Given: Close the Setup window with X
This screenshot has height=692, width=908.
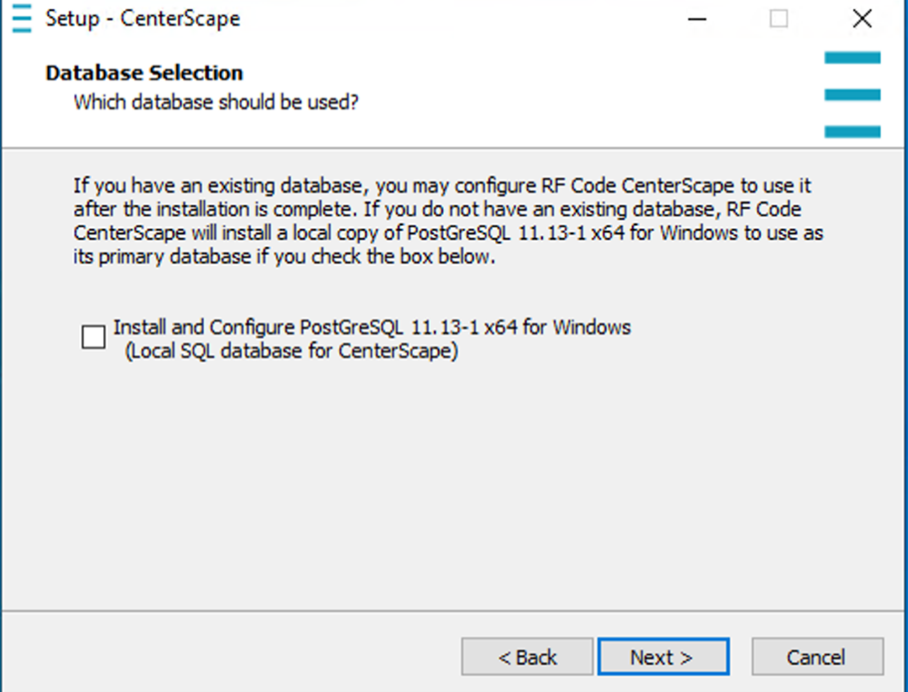Looking at the screenshot, I should coord(862,19).
